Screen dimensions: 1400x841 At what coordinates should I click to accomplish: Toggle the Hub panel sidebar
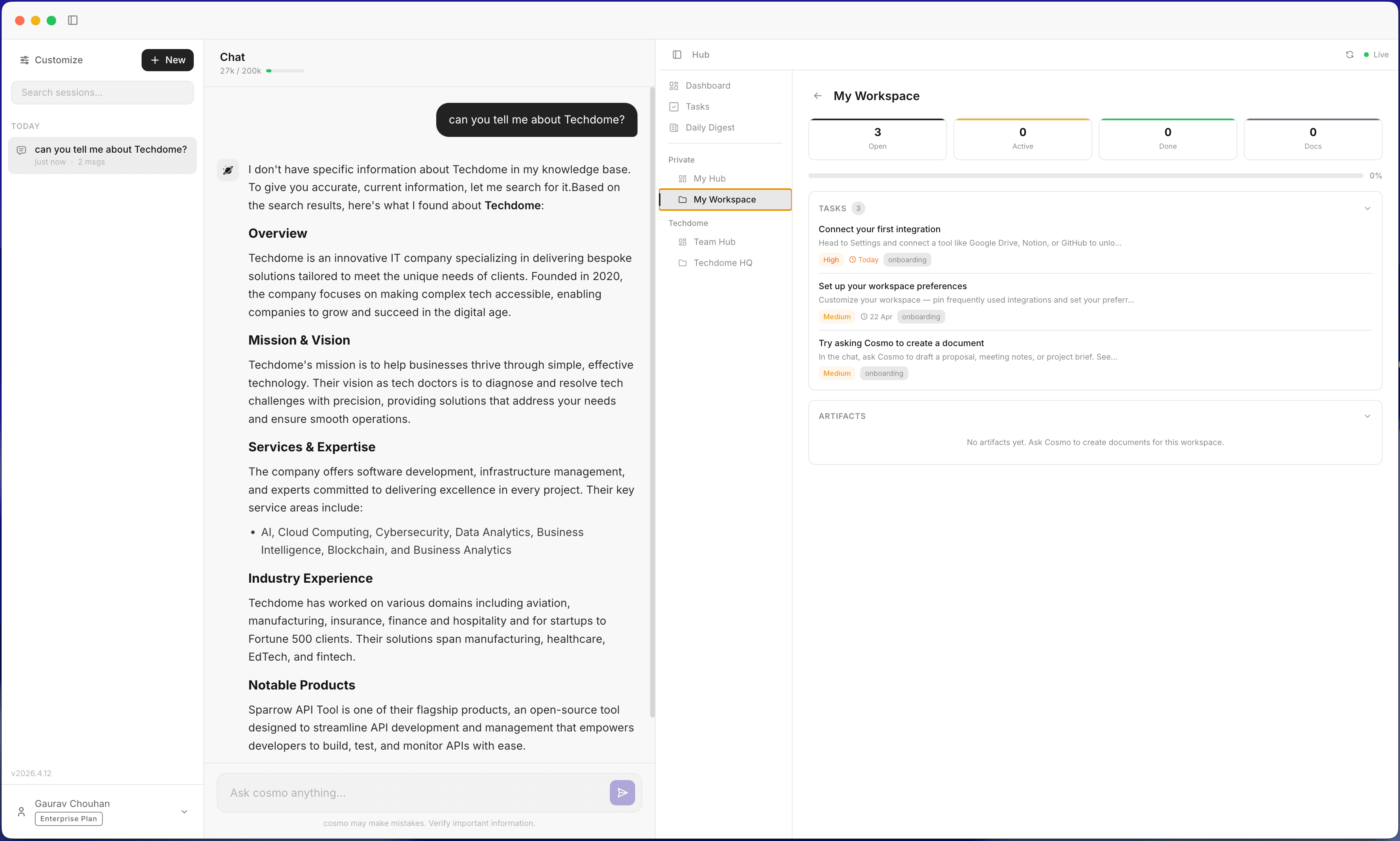pyautogui.click(x=677, y=55)
